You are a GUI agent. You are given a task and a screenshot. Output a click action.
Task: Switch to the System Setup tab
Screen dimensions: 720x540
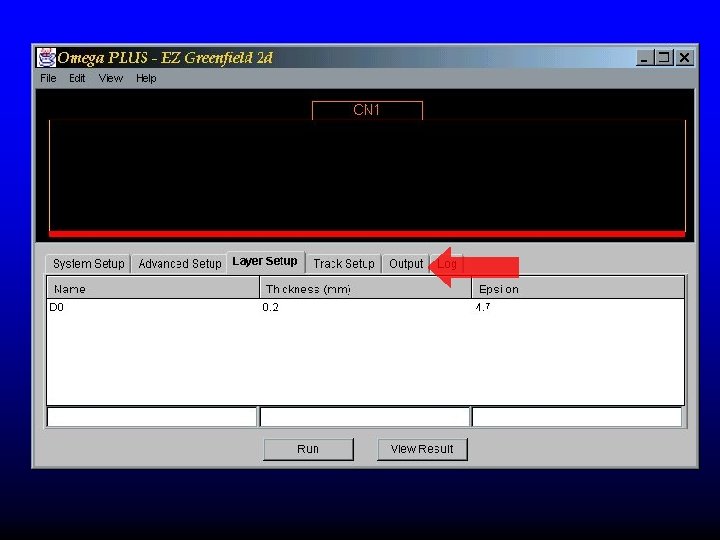88,264
